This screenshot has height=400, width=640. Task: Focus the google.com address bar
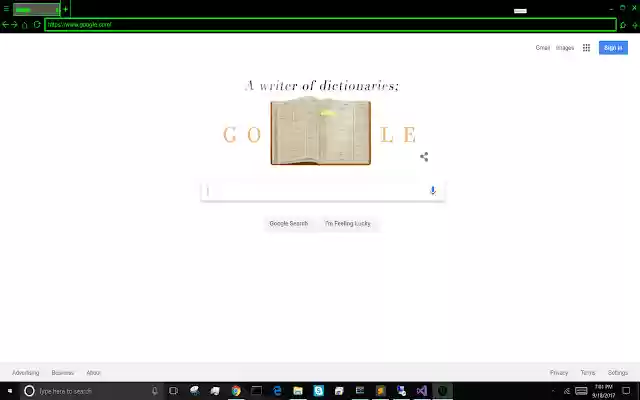(330, 24)
